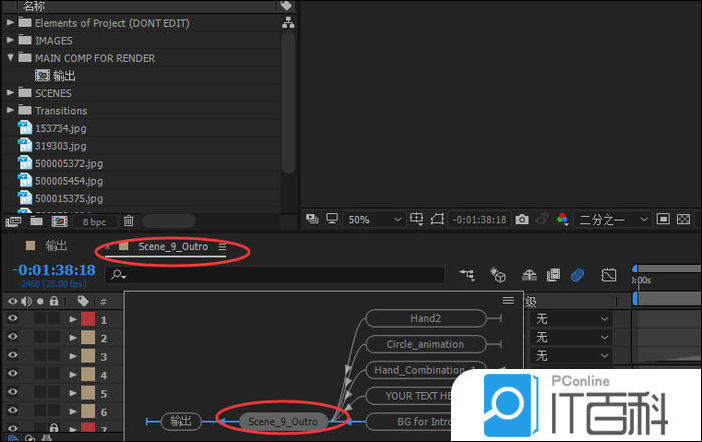Open parent dropdown 无 for layer 1
The width and height of the screenshot is (702, 442).
click(571, 319)
